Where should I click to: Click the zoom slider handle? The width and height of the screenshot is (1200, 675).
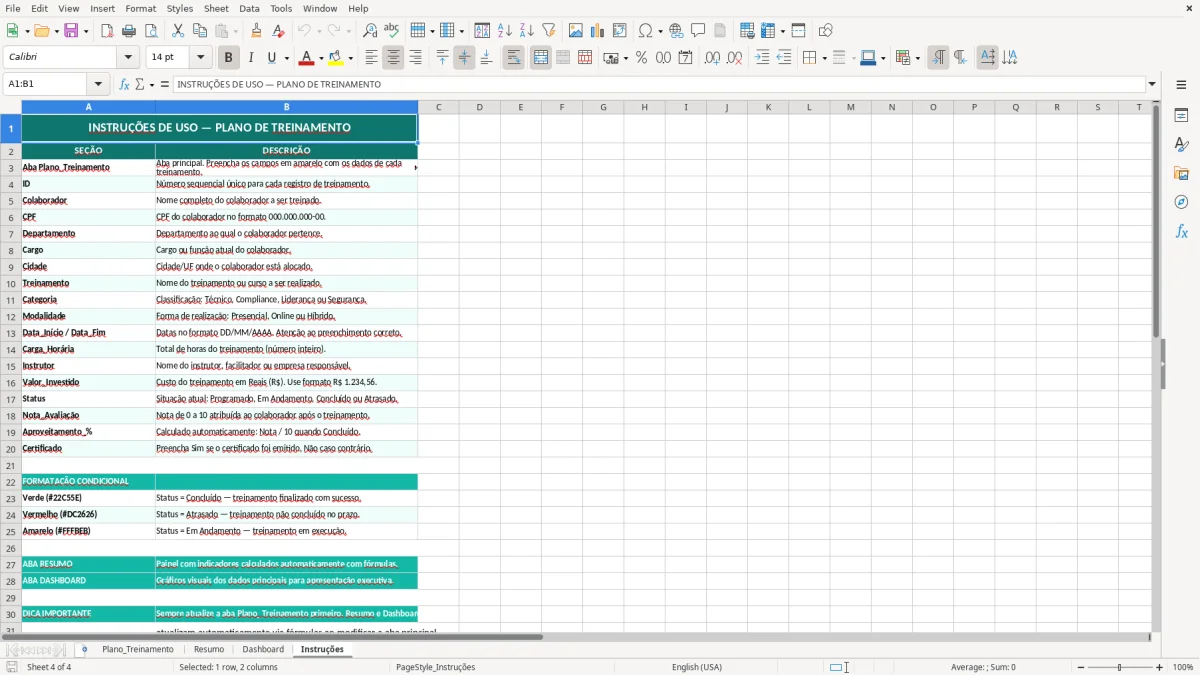1120,667
